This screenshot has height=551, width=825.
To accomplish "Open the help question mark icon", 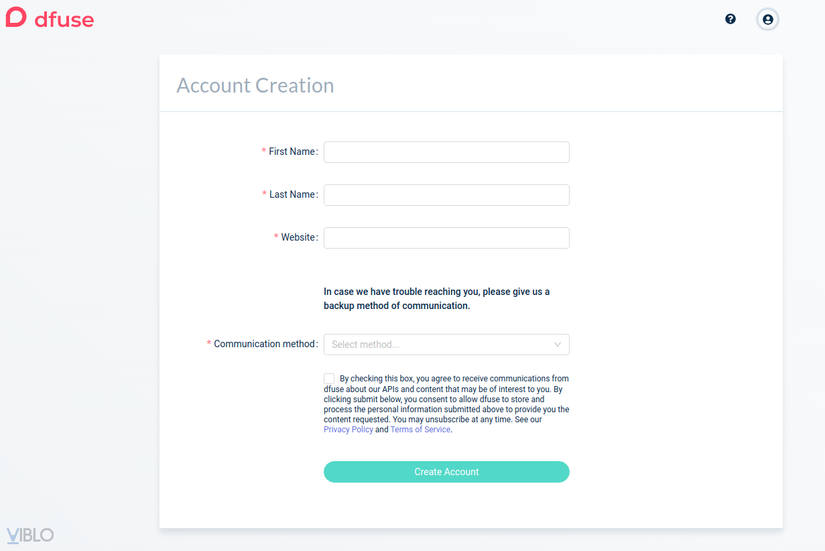I will pos(730,19).
